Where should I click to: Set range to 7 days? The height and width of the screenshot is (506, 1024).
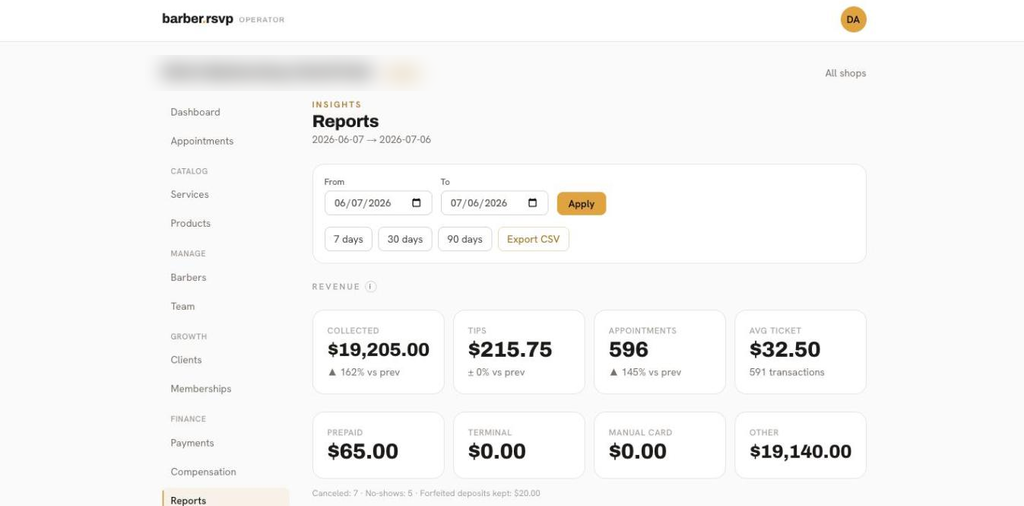pyautogui.click(x=348, y=239)
